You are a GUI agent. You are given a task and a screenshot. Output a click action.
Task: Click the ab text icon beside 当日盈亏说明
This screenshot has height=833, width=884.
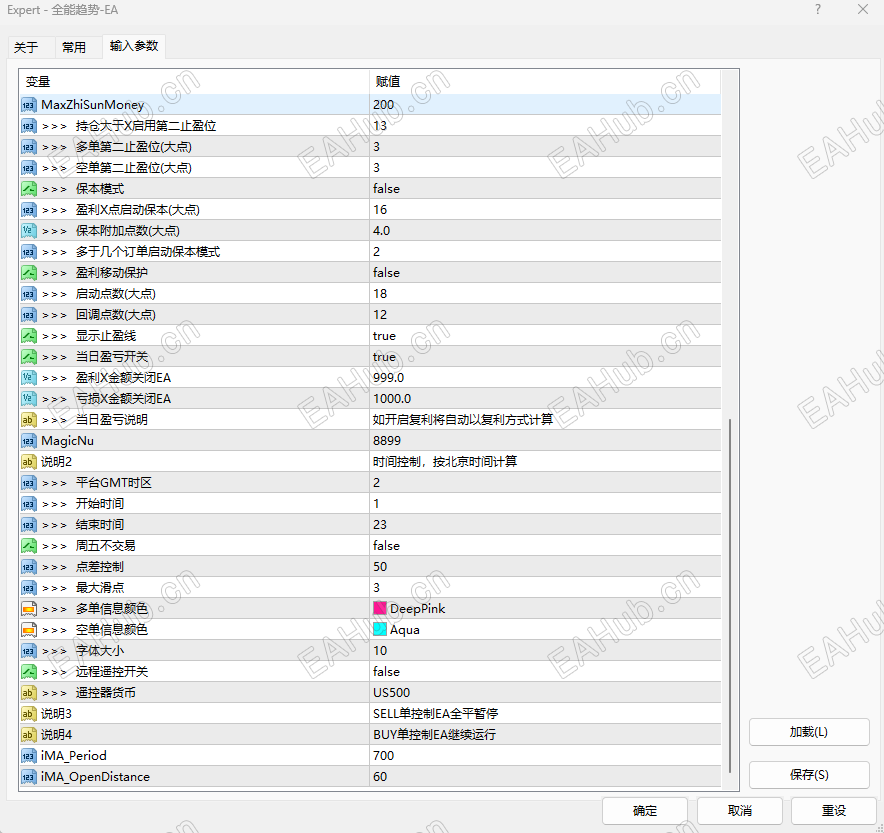(27, 419)
